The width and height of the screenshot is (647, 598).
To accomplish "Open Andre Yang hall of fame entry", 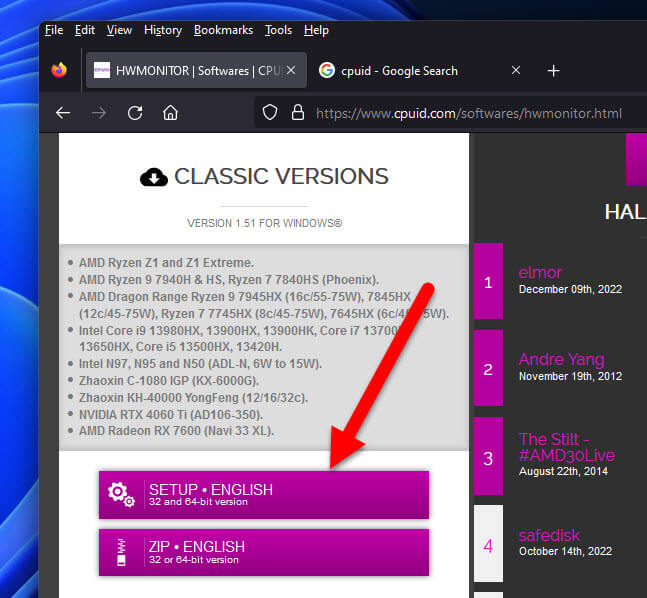I will [x=562, y=359].
